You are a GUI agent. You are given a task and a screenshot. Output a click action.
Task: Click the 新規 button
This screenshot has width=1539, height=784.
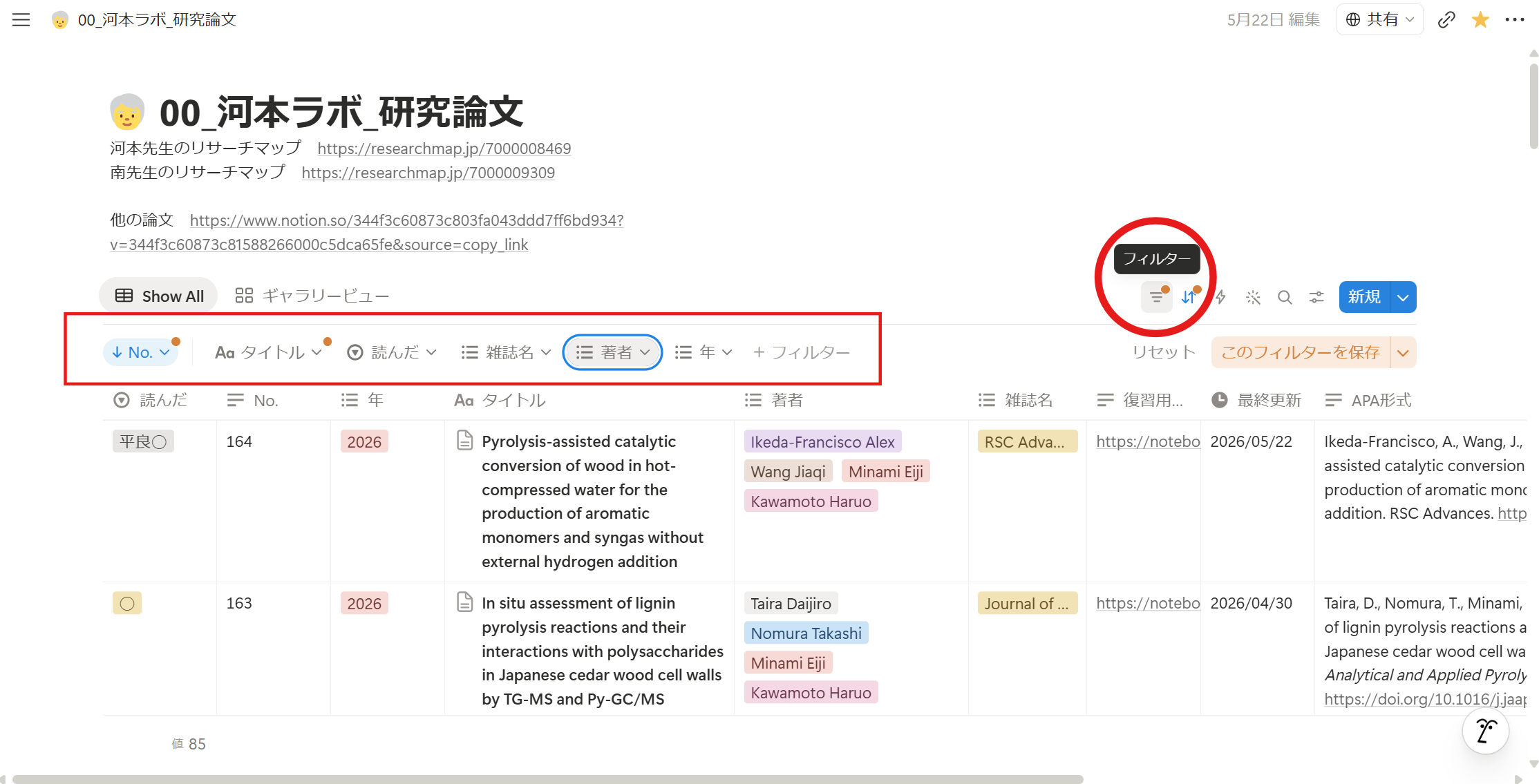[x=1365, y=297]
